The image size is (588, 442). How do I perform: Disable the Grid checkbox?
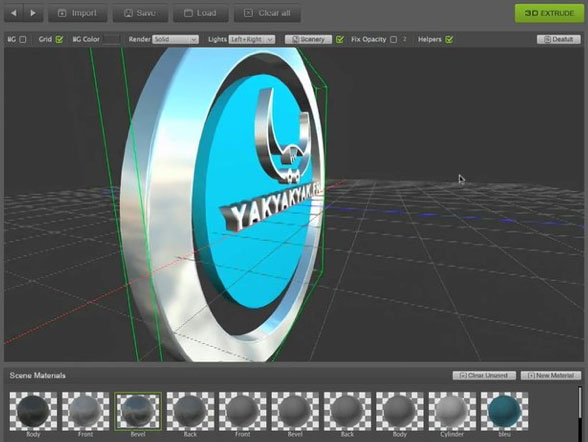click(59, 39)
